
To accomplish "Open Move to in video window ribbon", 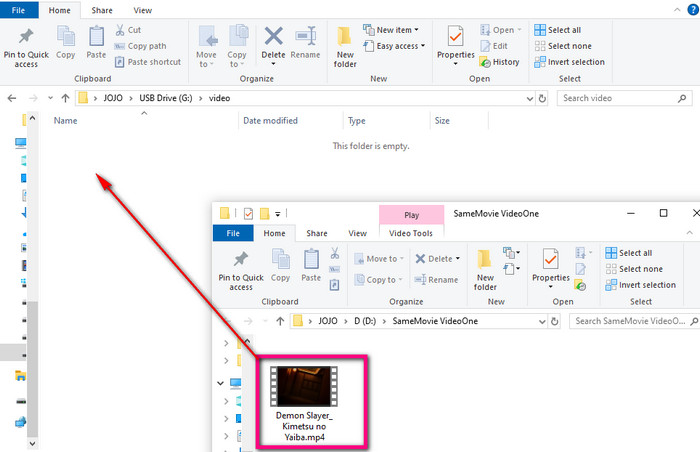I will (x=206, y=46).
